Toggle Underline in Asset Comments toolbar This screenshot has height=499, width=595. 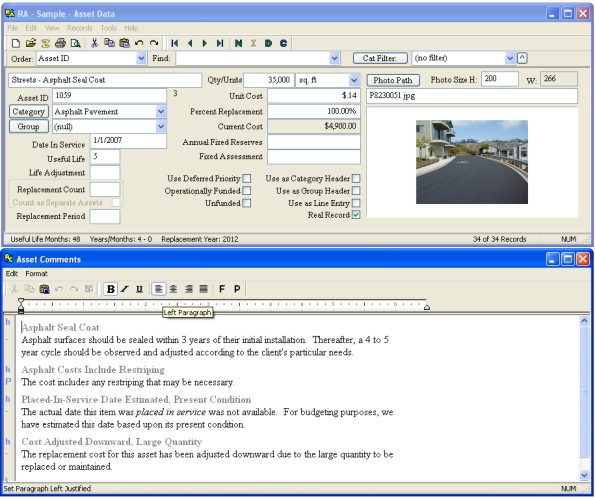pyautogui.click(x=139, y=289)
